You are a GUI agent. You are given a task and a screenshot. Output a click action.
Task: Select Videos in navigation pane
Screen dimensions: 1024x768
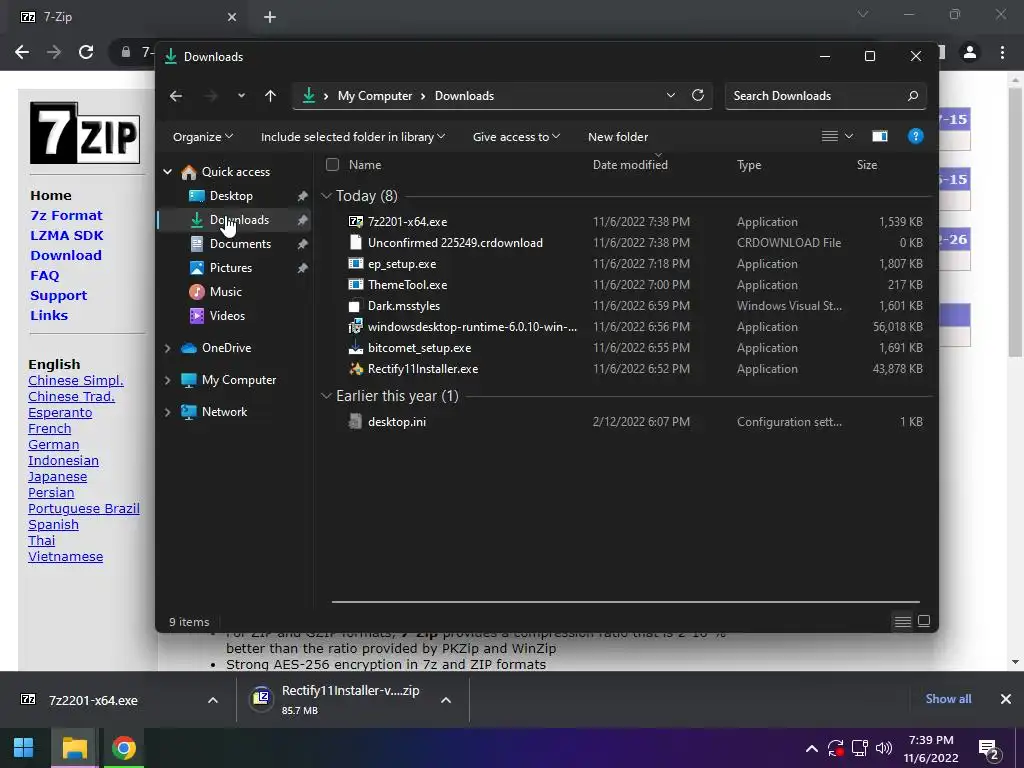tap(227, 316)
